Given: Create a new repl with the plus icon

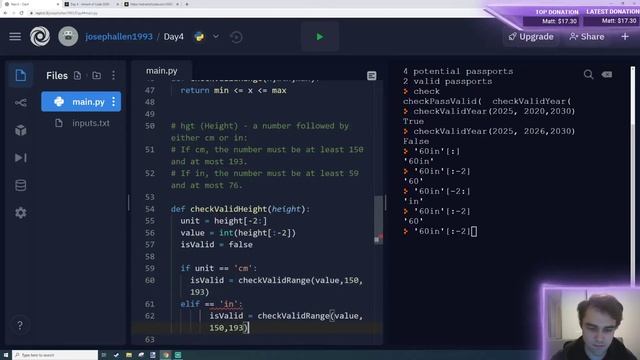Looking at the screenshot, I should pyautogui.click(x=625, y=37).
